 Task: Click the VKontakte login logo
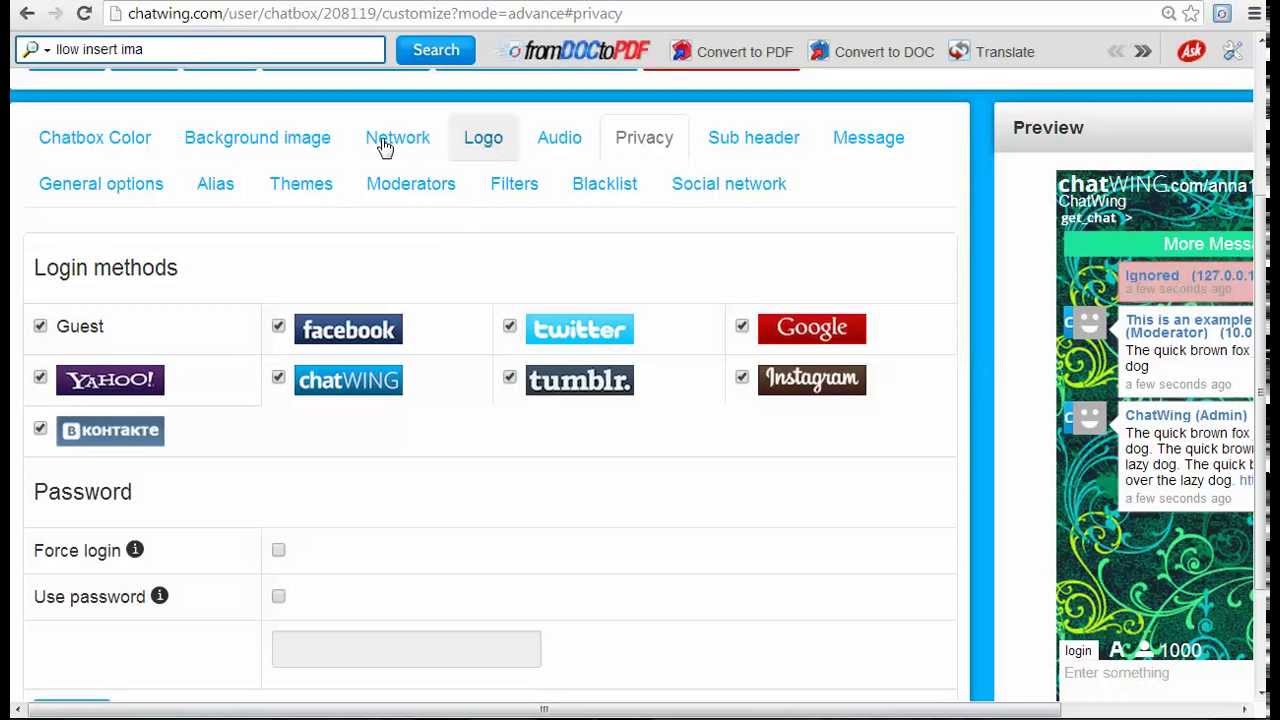110,431
